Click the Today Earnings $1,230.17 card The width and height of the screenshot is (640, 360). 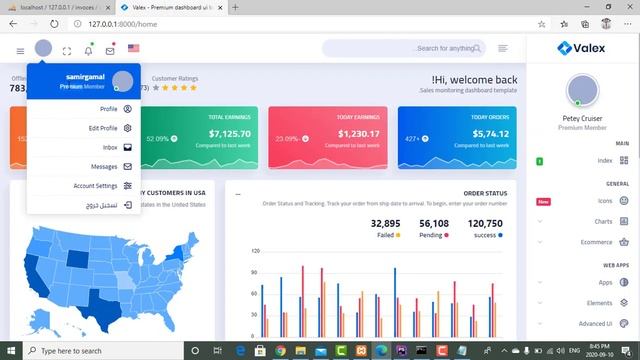(x=328, y=138)
